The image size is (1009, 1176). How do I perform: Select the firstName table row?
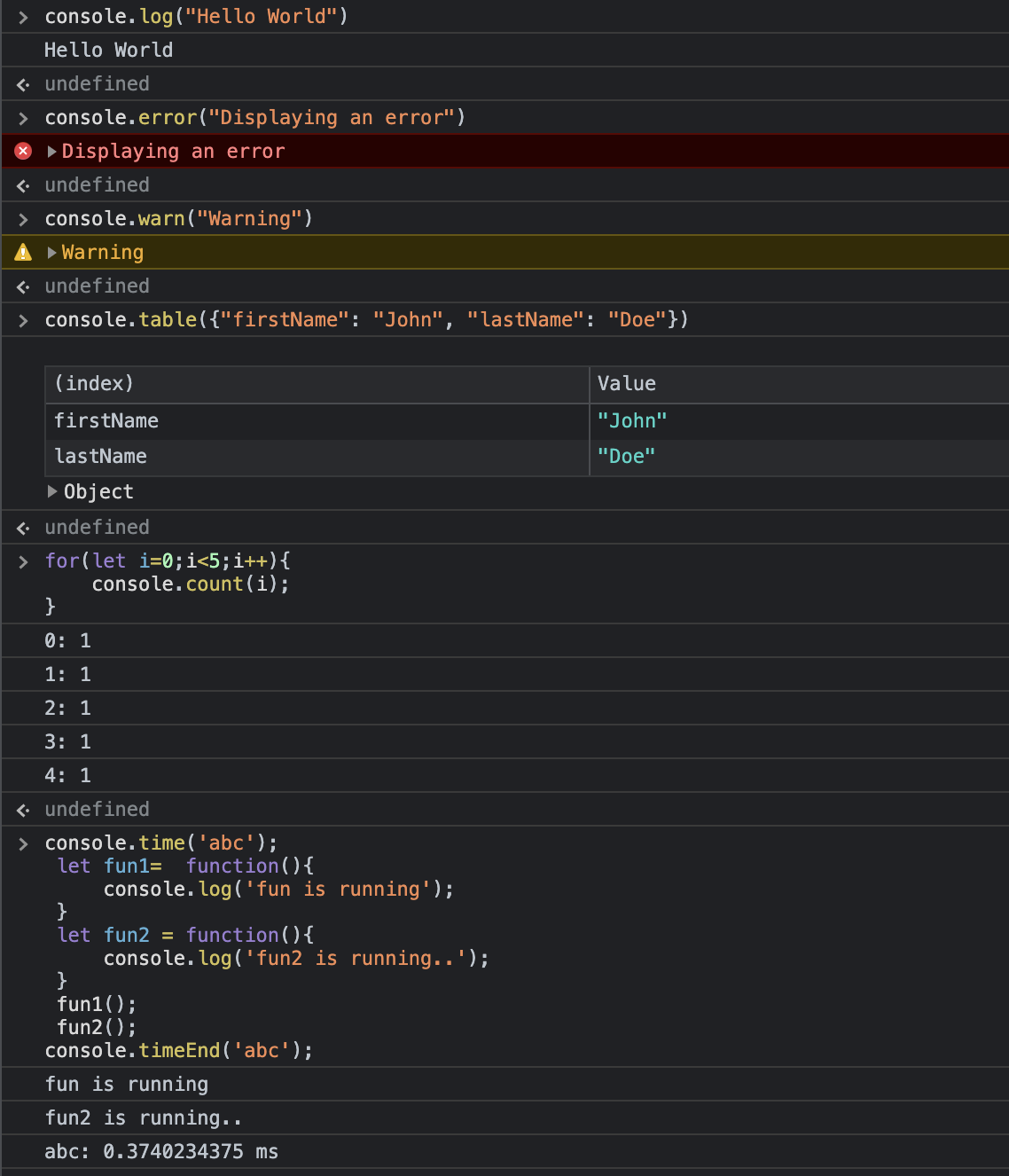click(x=527, y=421)
